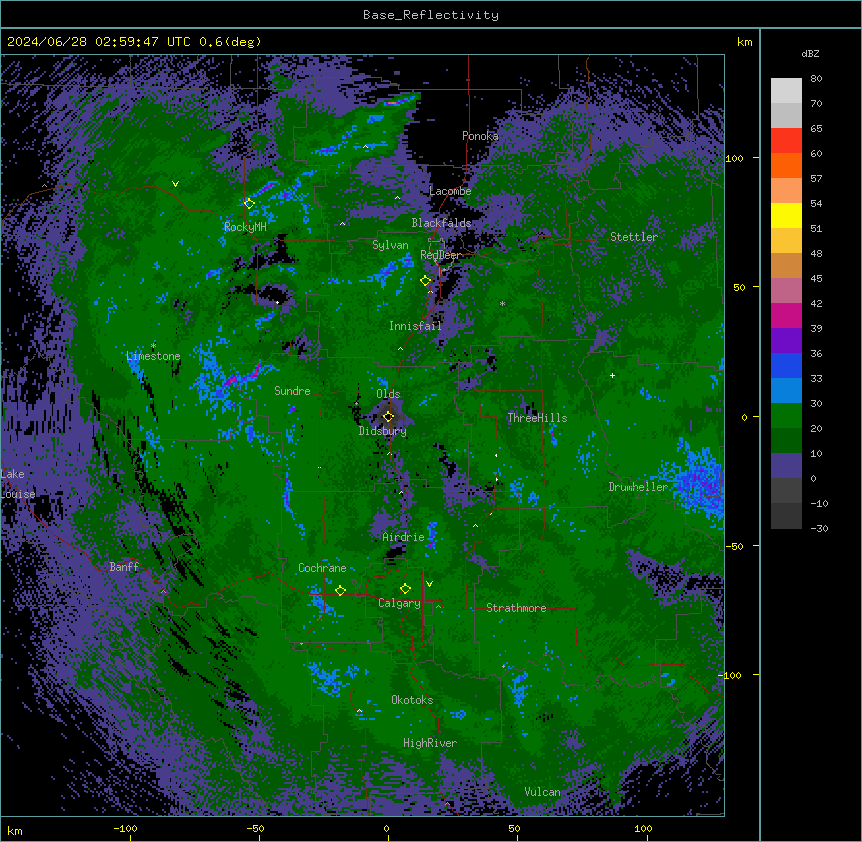Pick the bright yellow 51-54 dBZ swatch
Screen dimensions: 862x842
(x=786, y=215)
